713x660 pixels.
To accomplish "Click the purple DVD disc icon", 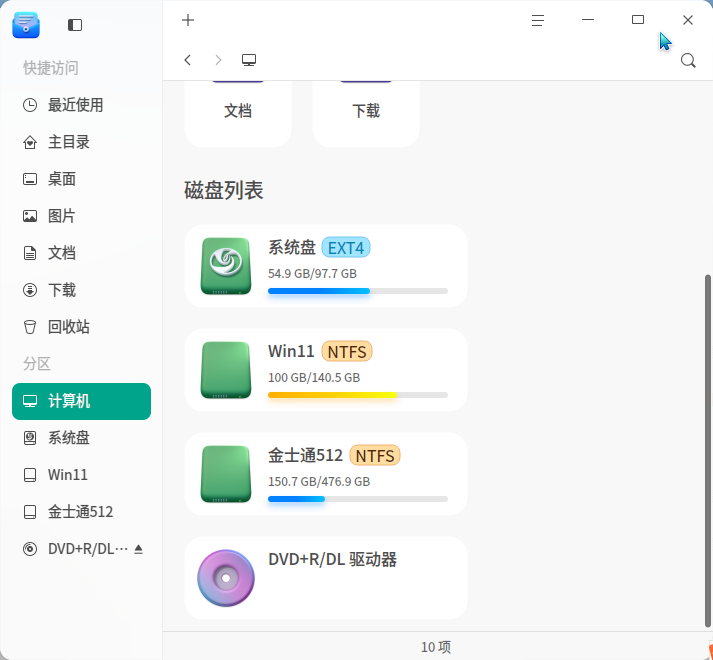I will point(226,578).
